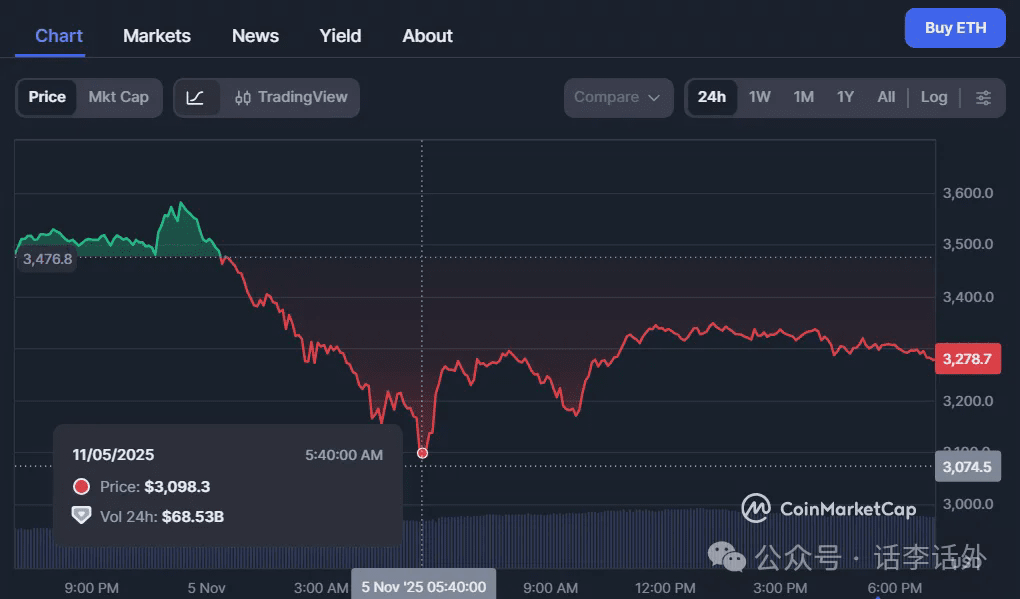Open chart settings sliders icon
This screenshot has height=599, width=1020.
pyautogui.click(x=983, y=98)
